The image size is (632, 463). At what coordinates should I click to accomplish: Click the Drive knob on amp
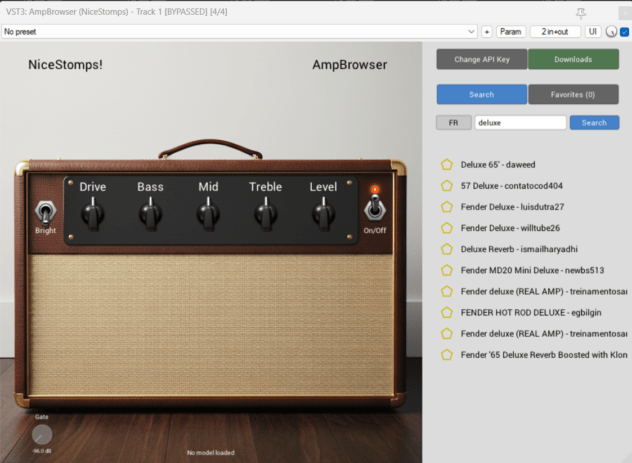pyautogui.click(x=92, y=212)
